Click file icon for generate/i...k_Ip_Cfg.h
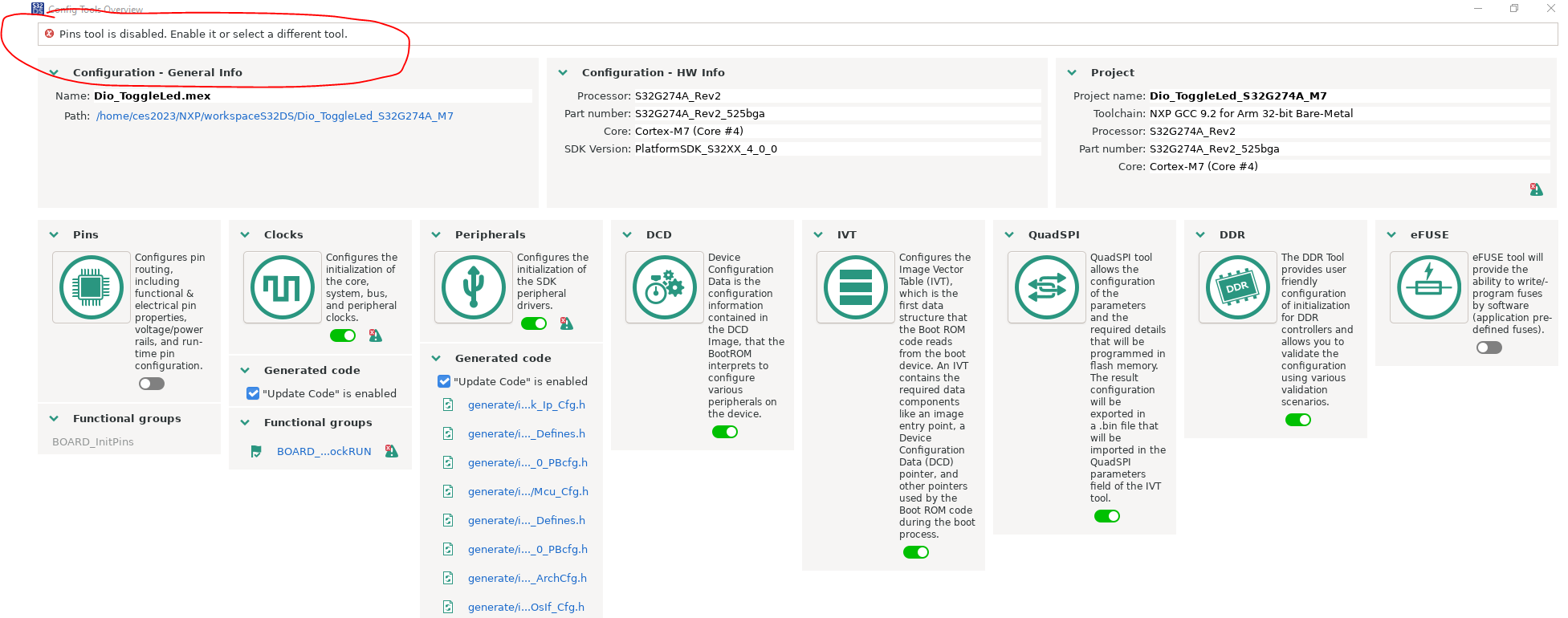Viewport: 1568px width, 618px height. tap(448, 405)
